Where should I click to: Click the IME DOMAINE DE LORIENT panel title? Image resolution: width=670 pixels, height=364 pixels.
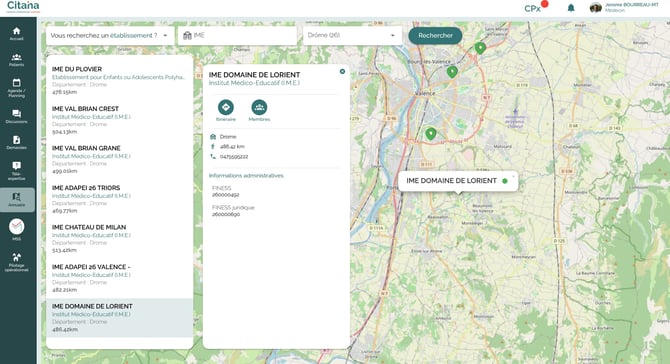(x=254, y=75)
